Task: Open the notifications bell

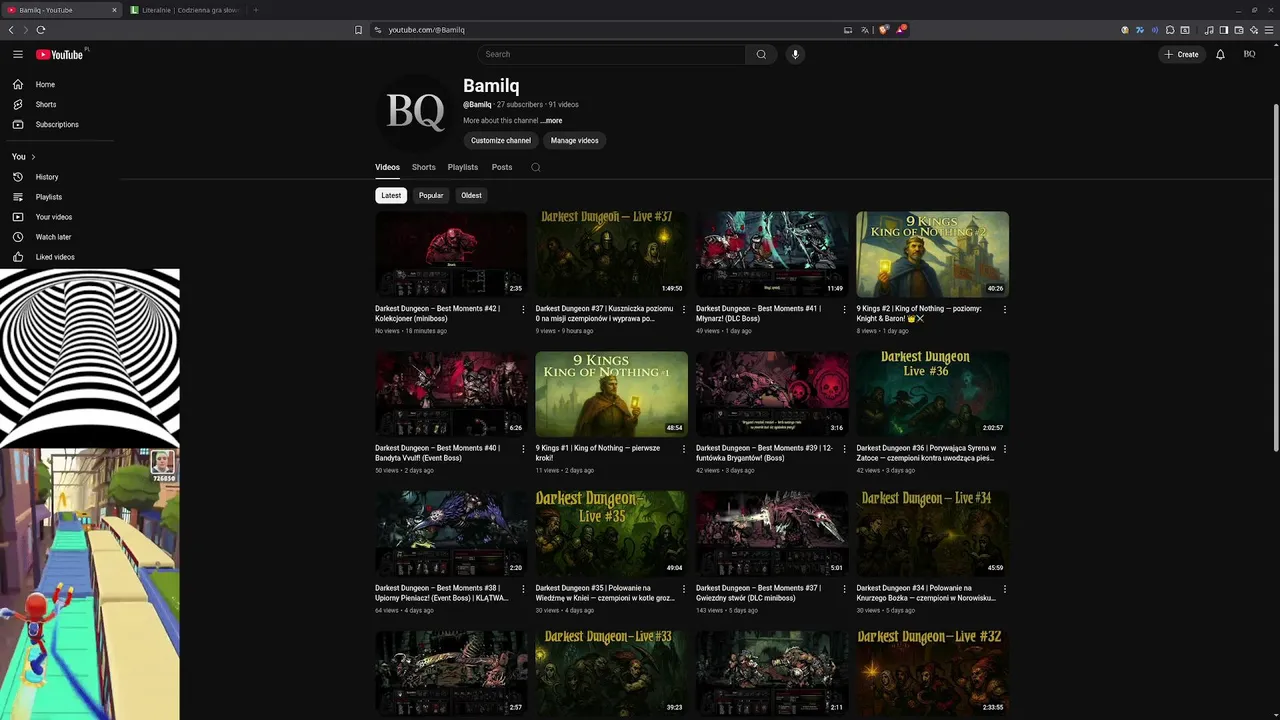Action: tap(1220, 54)
